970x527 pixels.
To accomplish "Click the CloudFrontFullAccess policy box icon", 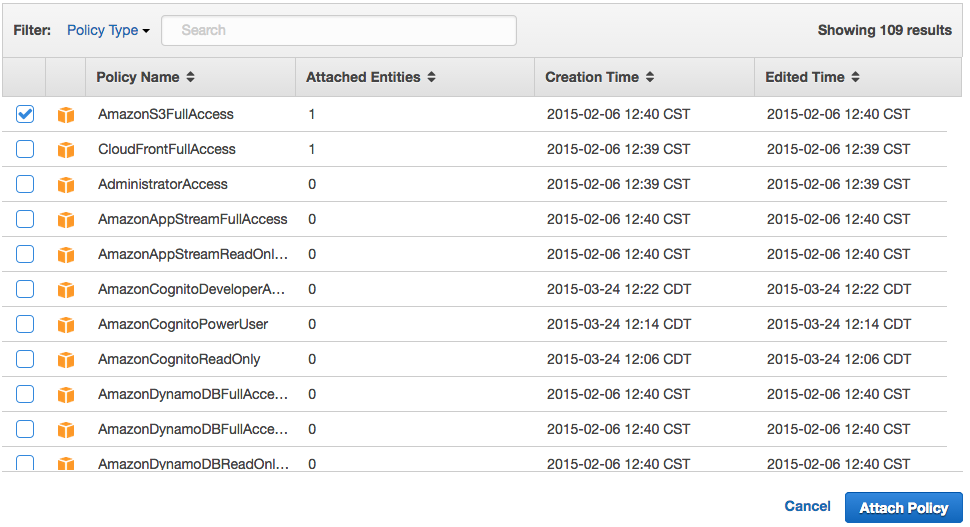I will coord(66,150).
